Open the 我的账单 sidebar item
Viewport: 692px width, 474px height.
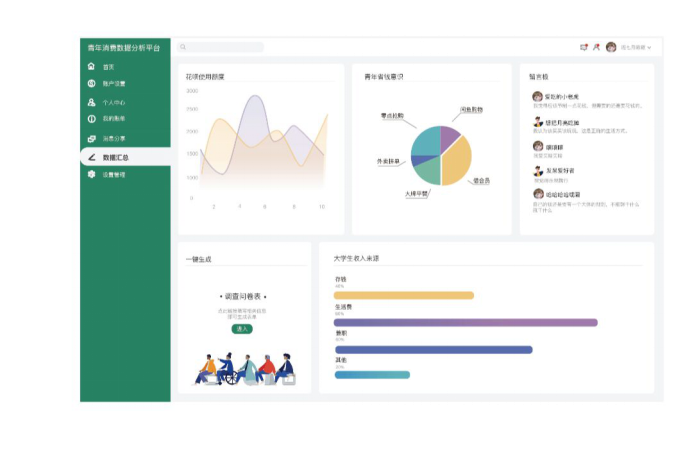(114, 119)
